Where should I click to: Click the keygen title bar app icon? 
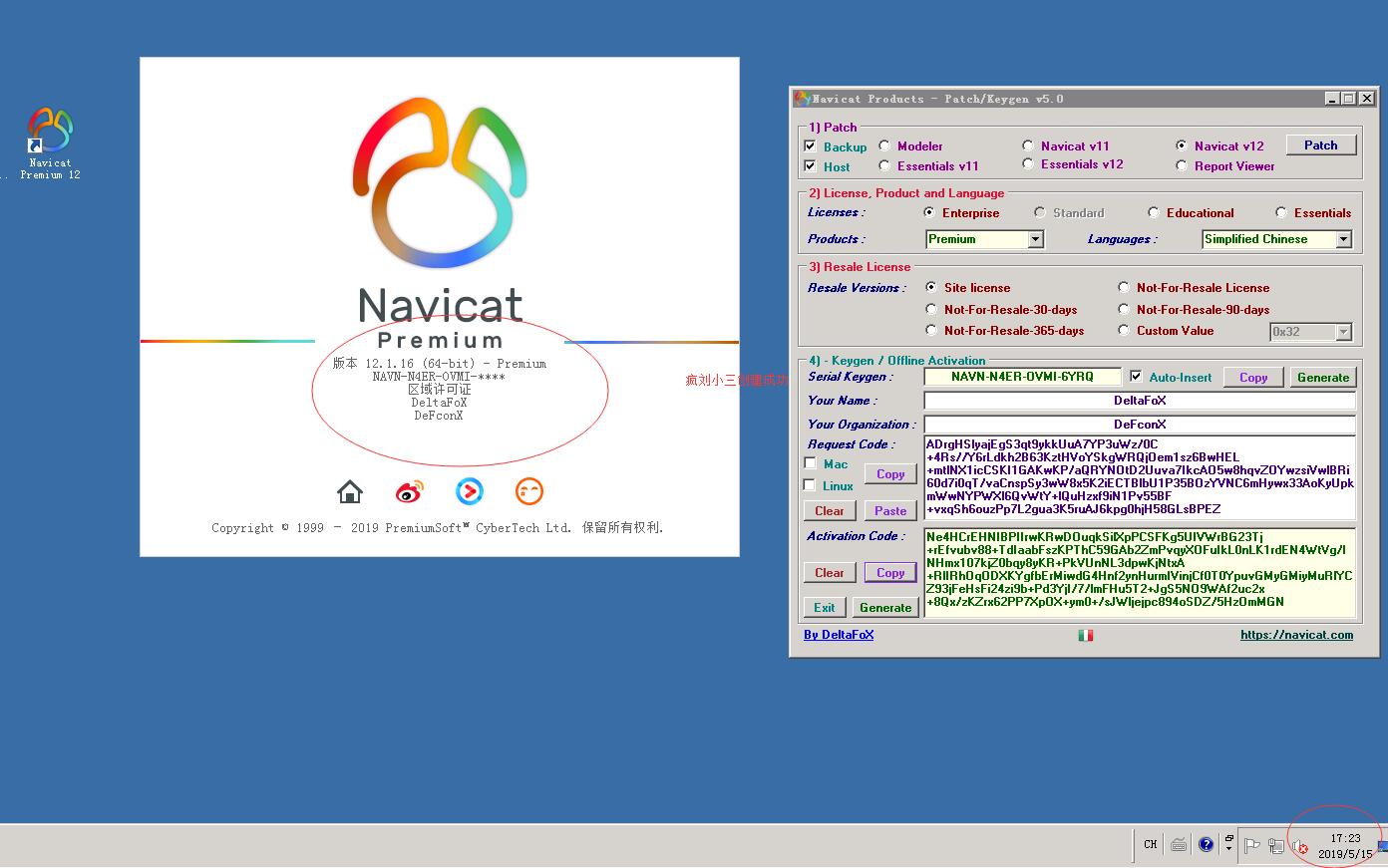pos(802,99)
